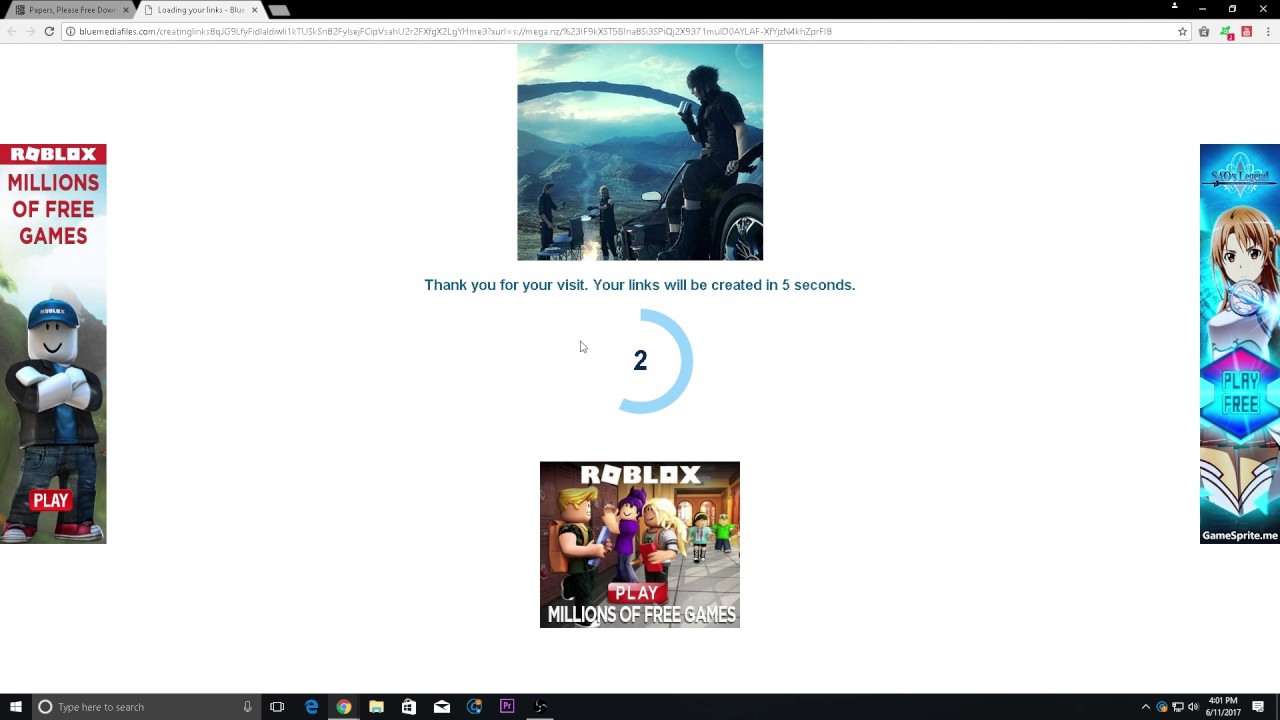Click the Final Fantasy car image thumbnail
This screenshot has width=1280, height=720.
click(640, 152)
